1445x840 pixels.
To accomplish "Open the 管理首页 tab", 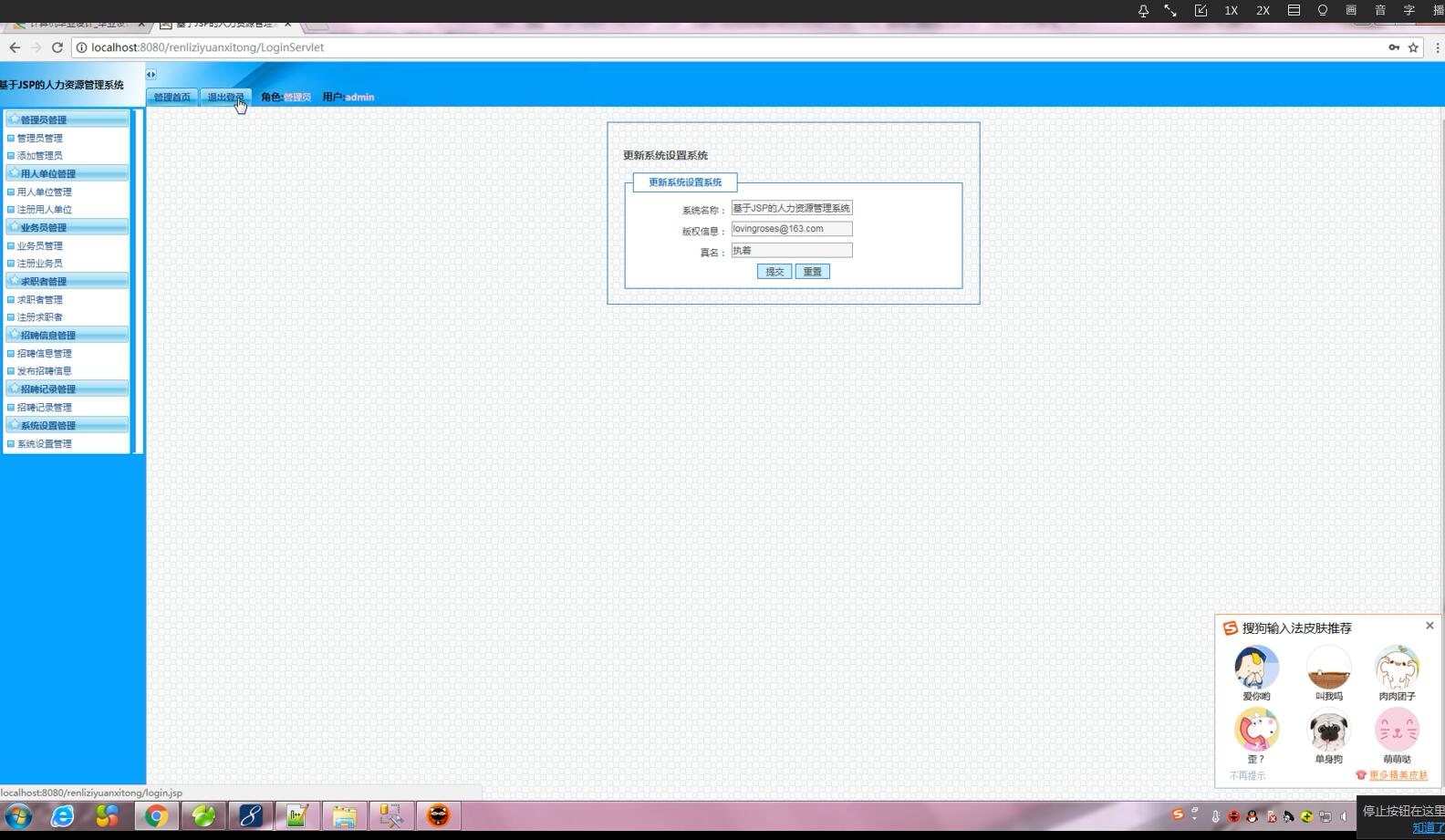I will (x=172, y=97).
